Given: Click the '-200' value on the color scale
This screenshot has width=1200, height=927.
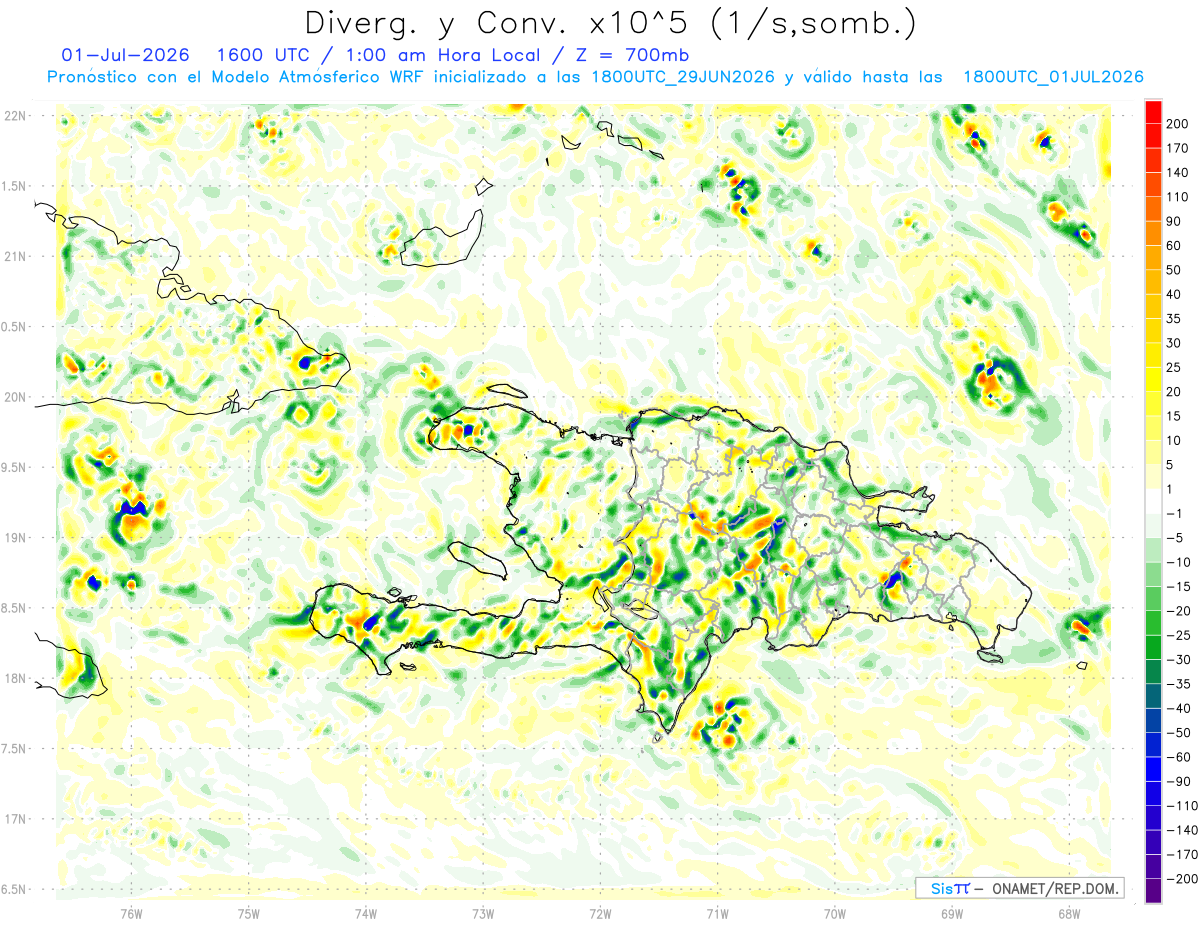Looking at the screenshot, I should (1181, 879).
